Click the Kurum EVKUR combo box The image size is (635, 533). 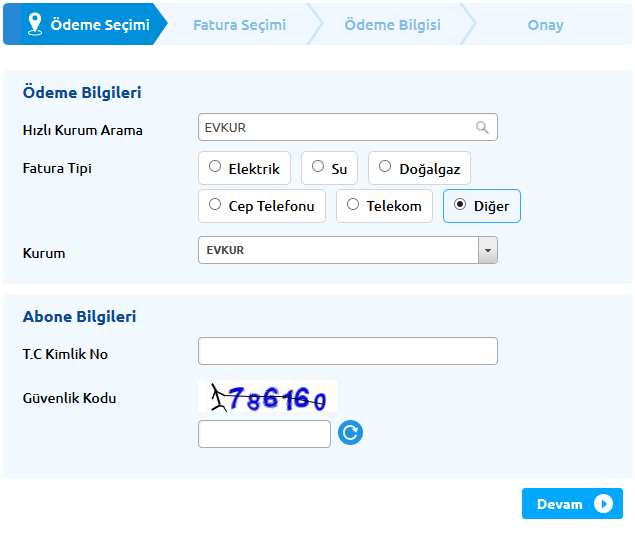338,250
